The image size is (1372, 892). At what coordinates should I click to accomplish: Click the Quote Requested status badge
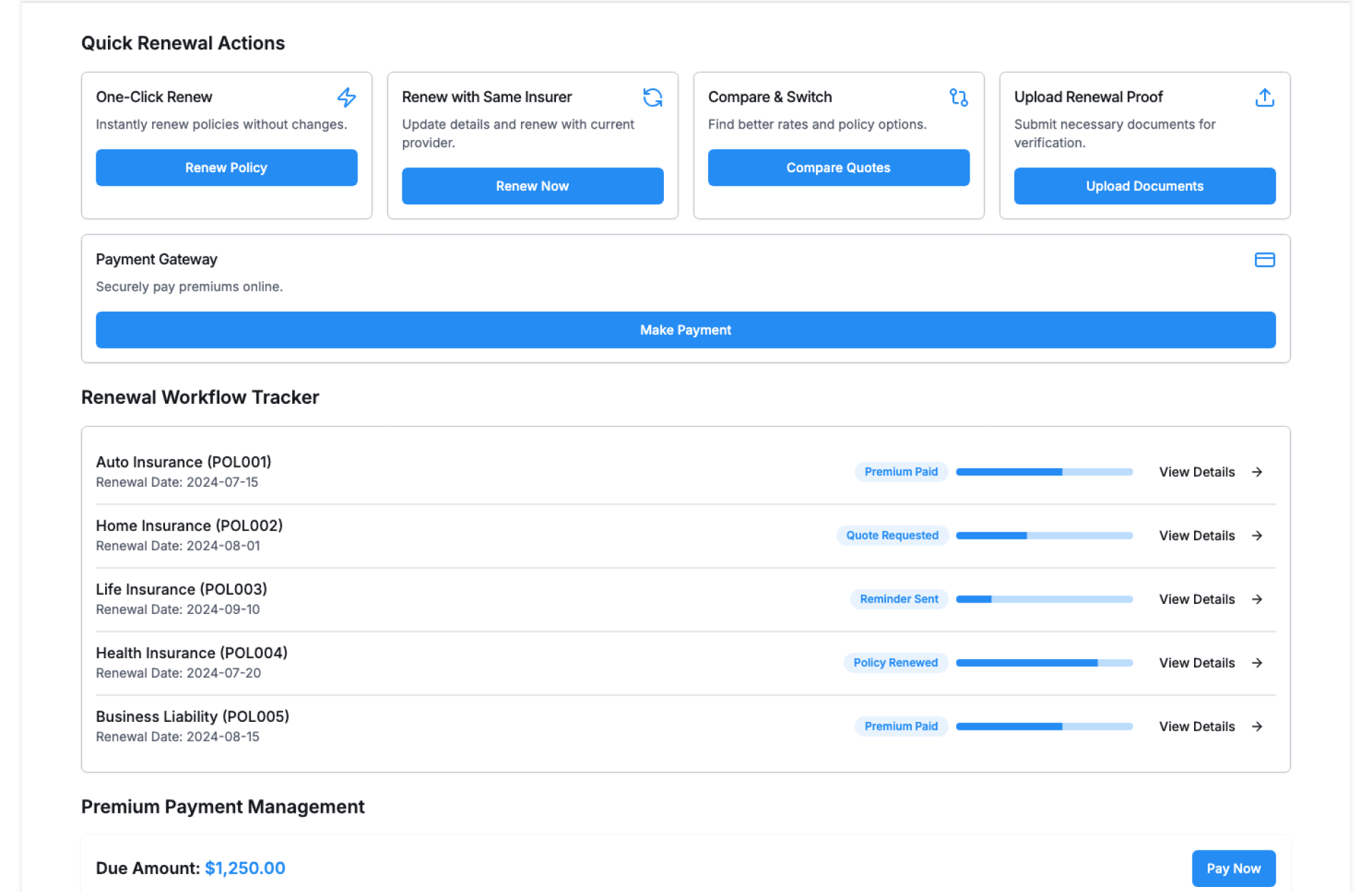click(x=892, y=535)
